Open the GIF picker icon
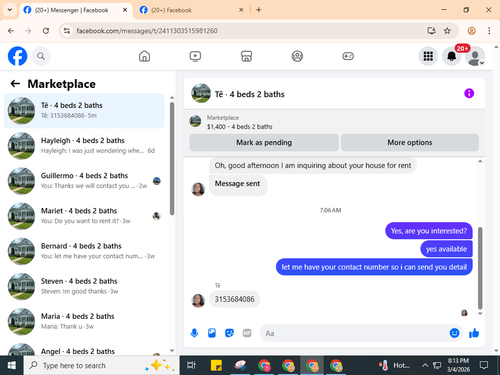Screen dimensions: 500x375 click(247, 333)
